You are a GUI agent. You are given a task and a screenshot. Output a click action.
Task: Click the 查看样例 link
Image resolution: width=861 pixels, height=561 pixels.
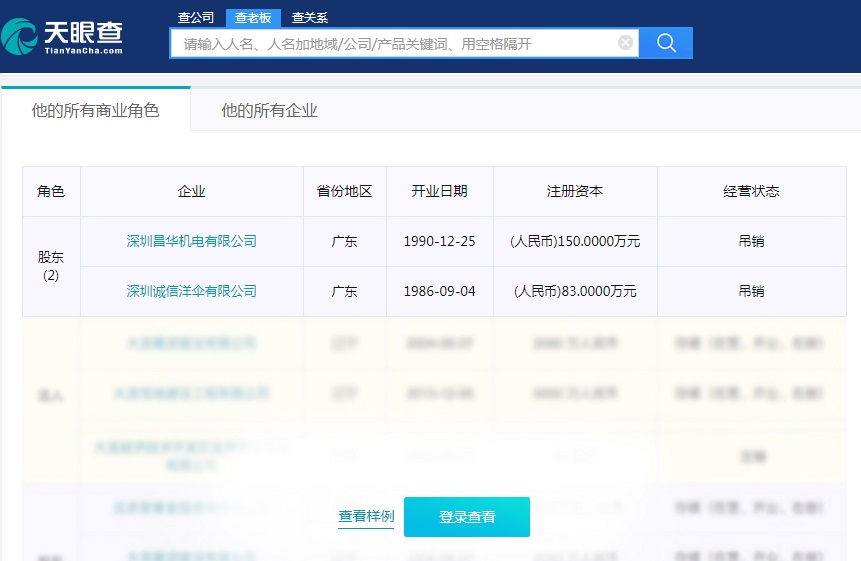click(366, 517)
